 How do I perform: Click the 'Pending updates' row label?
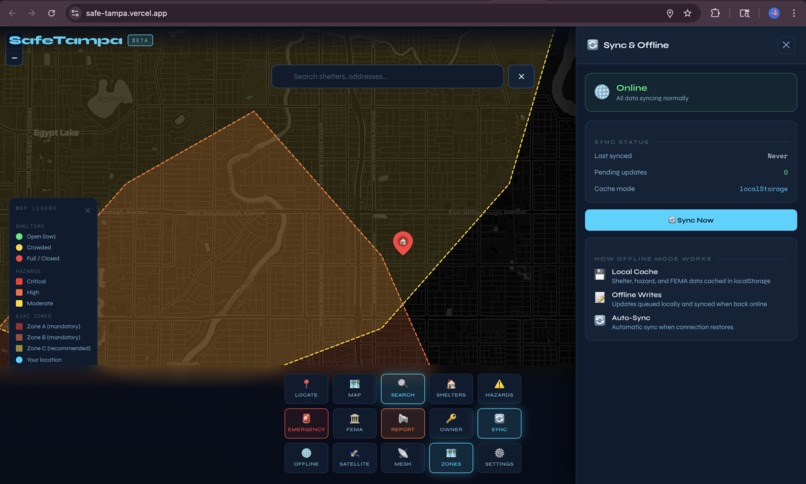620,173
